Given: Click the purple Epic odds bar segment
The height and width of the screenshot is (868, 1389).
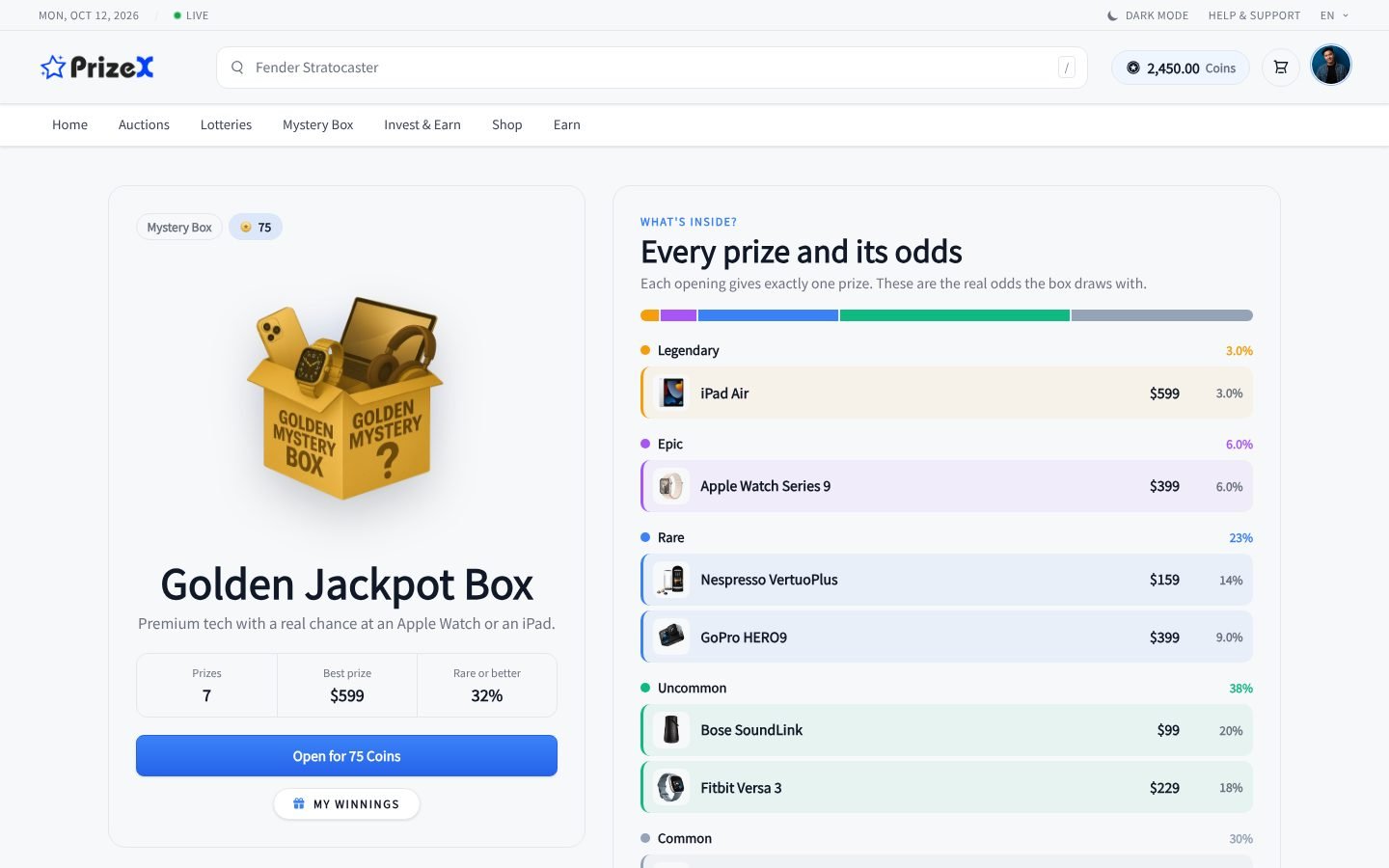Looking at the screenshot, I should (x=678, y=315).
